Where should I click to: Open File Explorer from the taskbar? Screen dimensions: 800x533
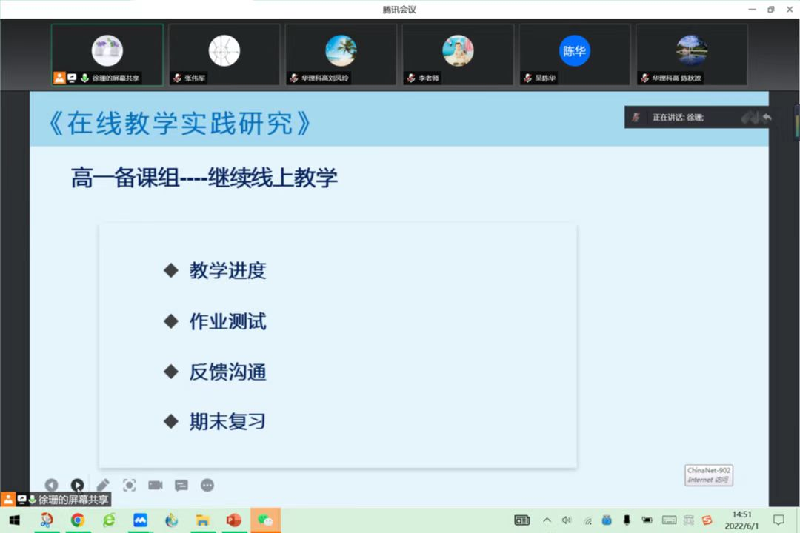pyautogui.click(x=203, y=520)
